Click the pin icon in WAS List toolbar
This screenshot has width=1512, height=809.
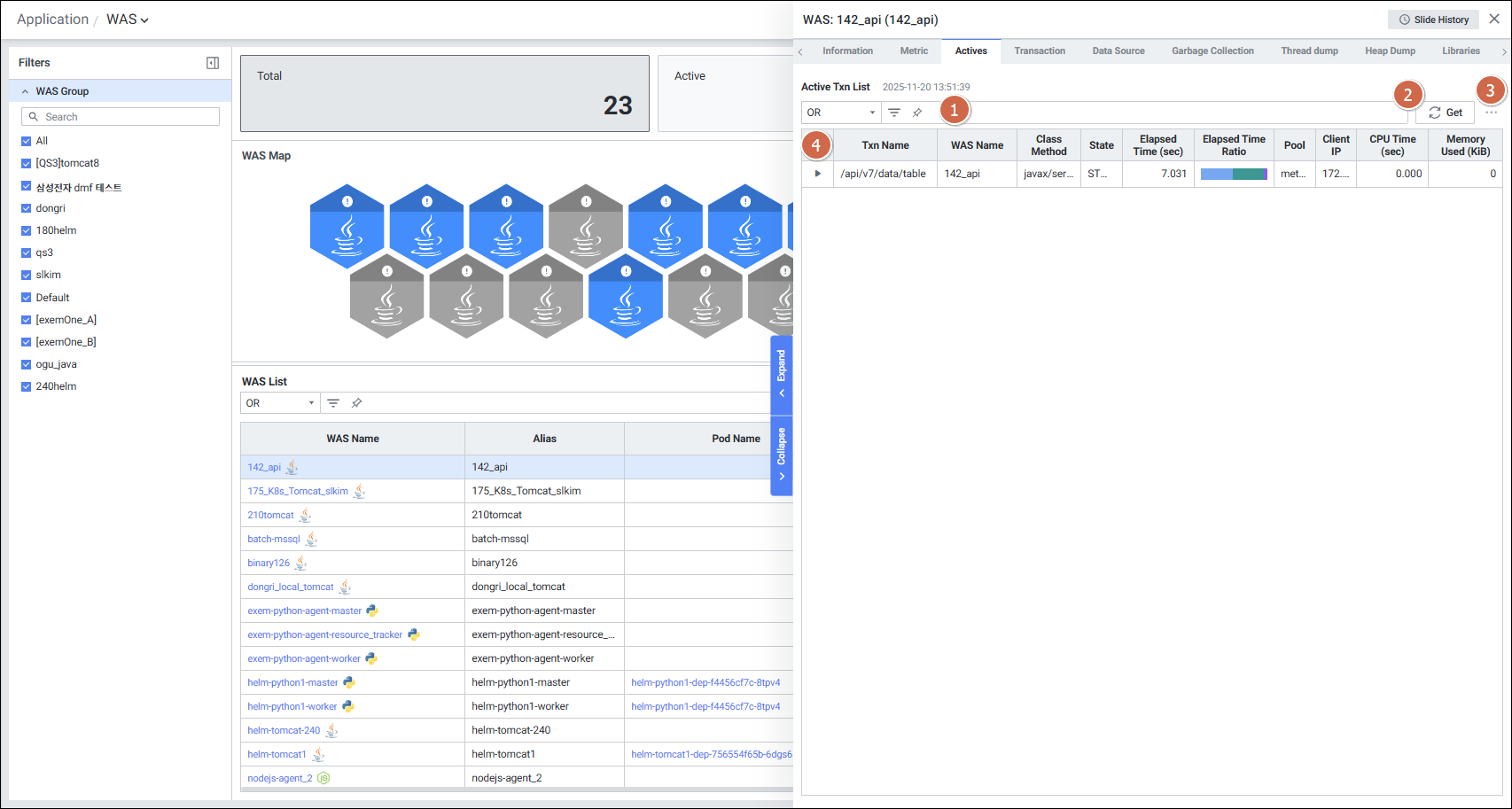tap(356, 403)
